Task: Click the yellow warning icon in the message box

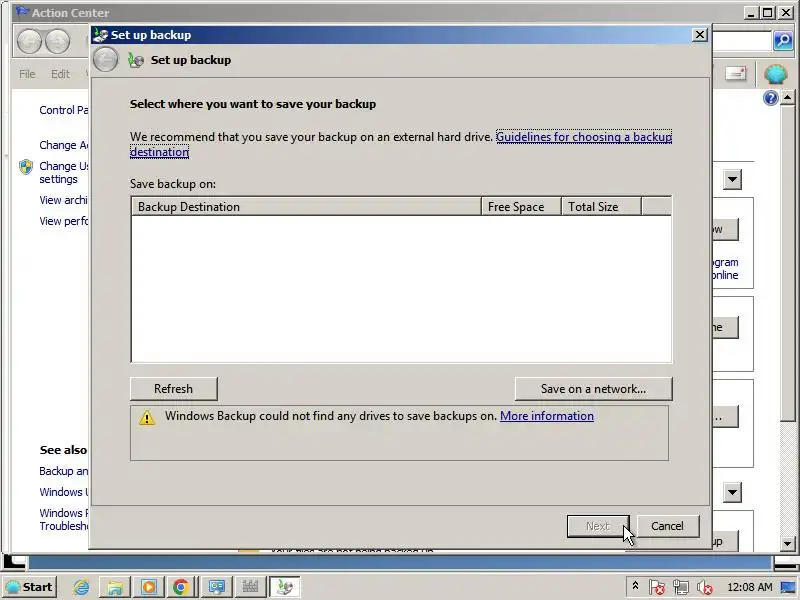Action: [x=147, y=418]
